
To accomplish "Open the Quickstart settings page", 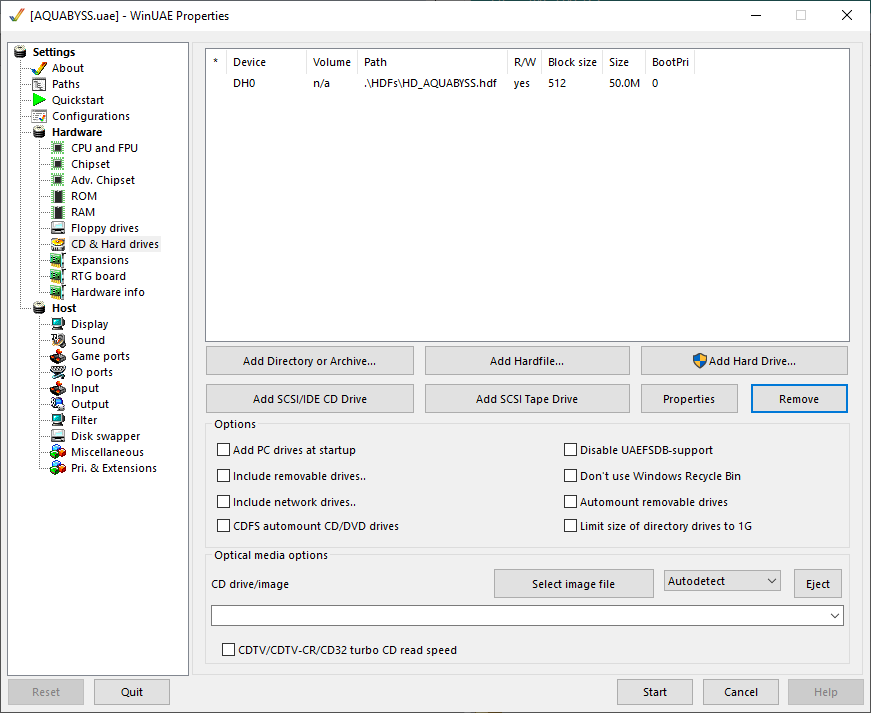I will [78, 100].
